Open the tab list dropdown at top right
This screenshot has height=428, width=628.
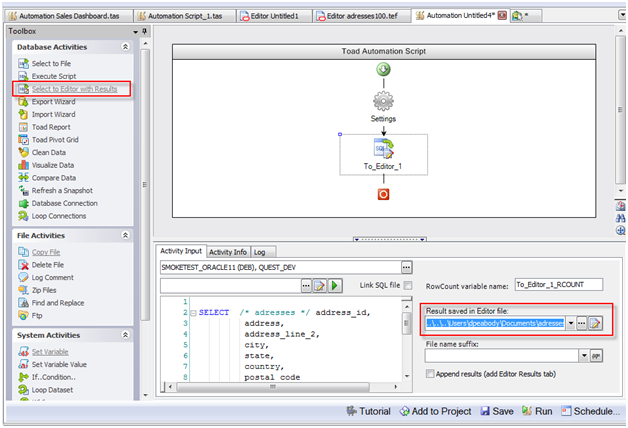tap(622, 15)
